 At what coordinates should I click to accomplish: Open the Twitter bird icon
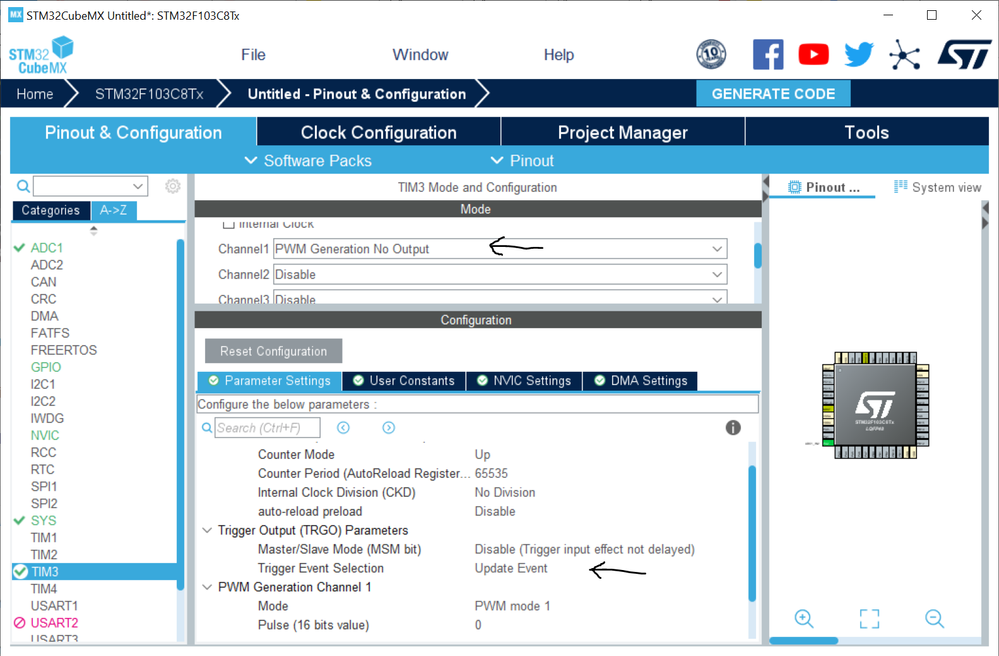tap(859, 55)
